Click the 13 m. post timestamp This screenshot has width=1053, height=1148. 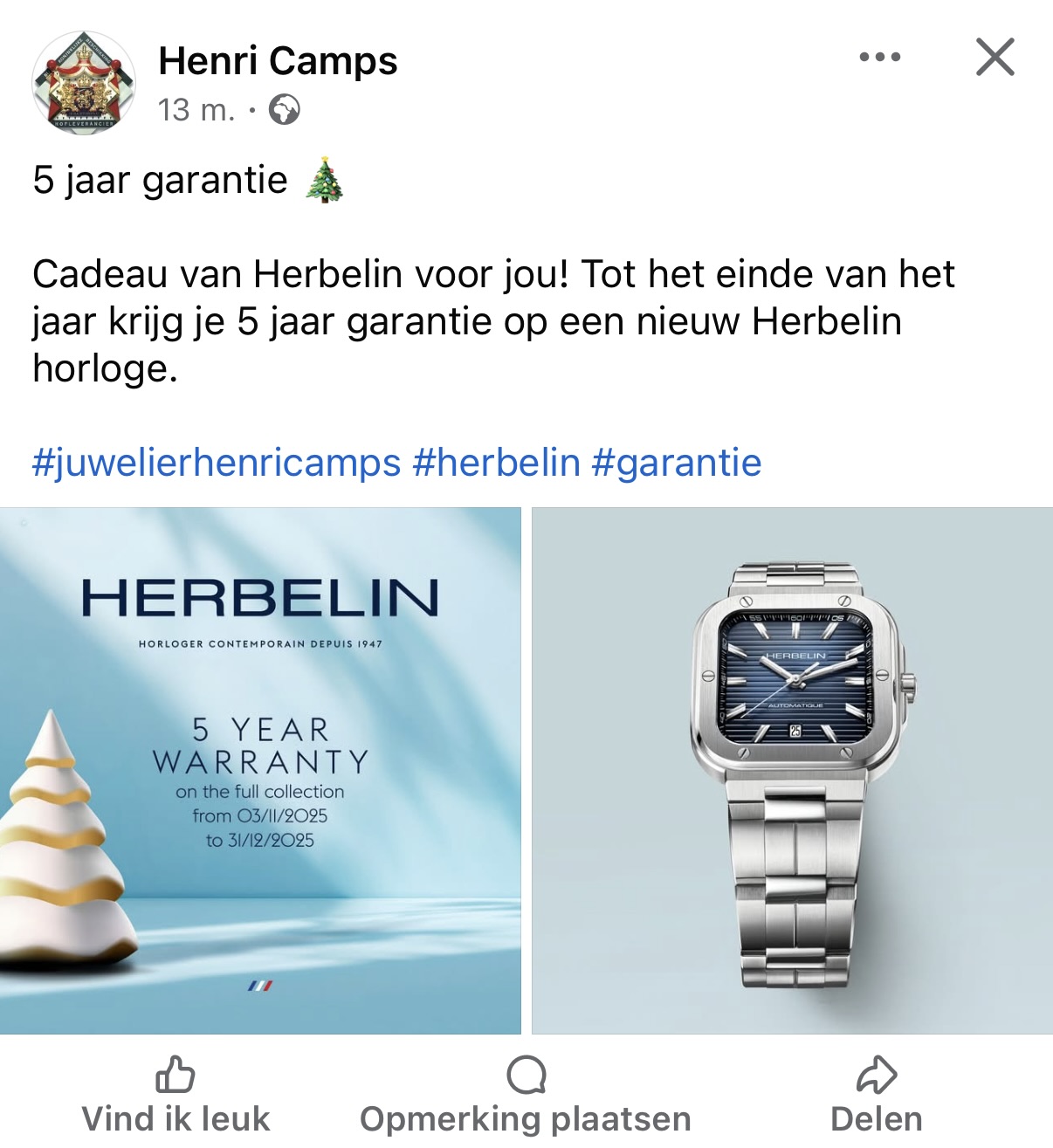coord(196,110)
